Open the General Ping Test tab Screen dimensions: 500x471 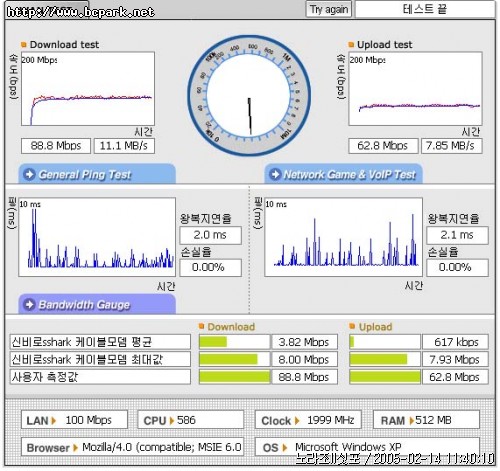click(97, 174)
